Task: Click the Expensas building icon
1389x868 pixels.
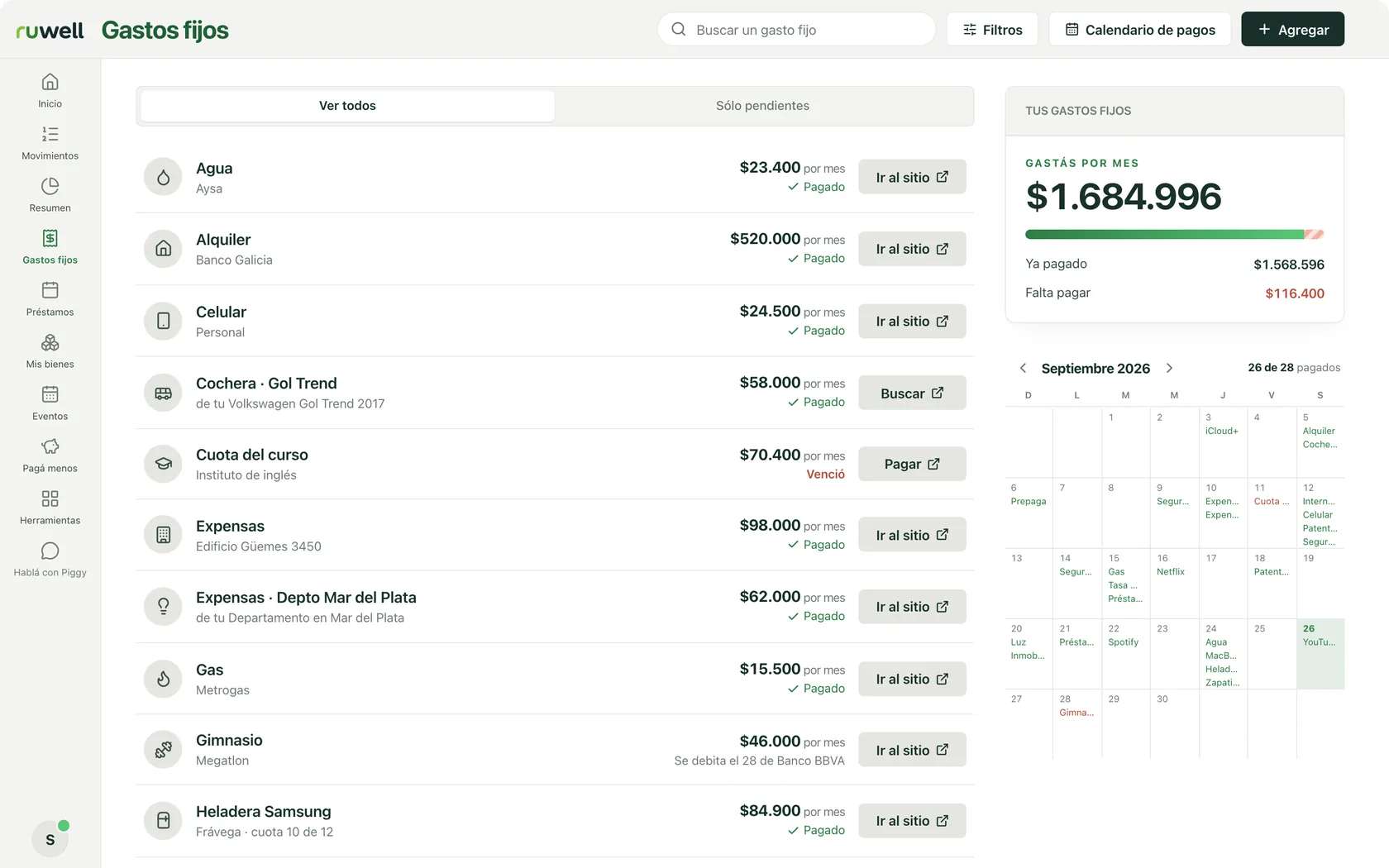Action: point(163,535)
